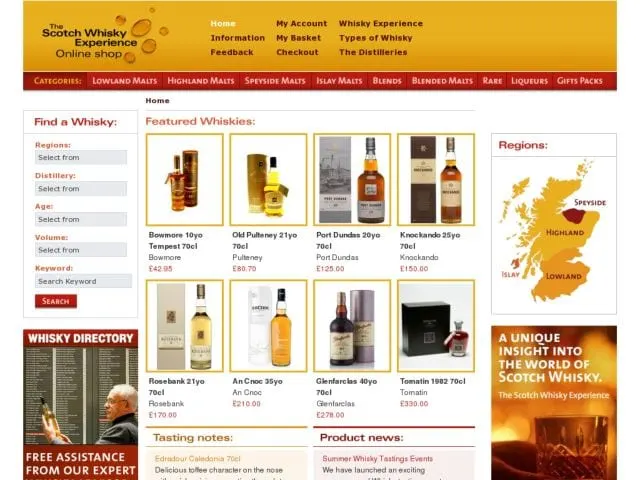Click Port Dundas 20yo 70cl title
The image size is (640, 480).
click(348, 241)
